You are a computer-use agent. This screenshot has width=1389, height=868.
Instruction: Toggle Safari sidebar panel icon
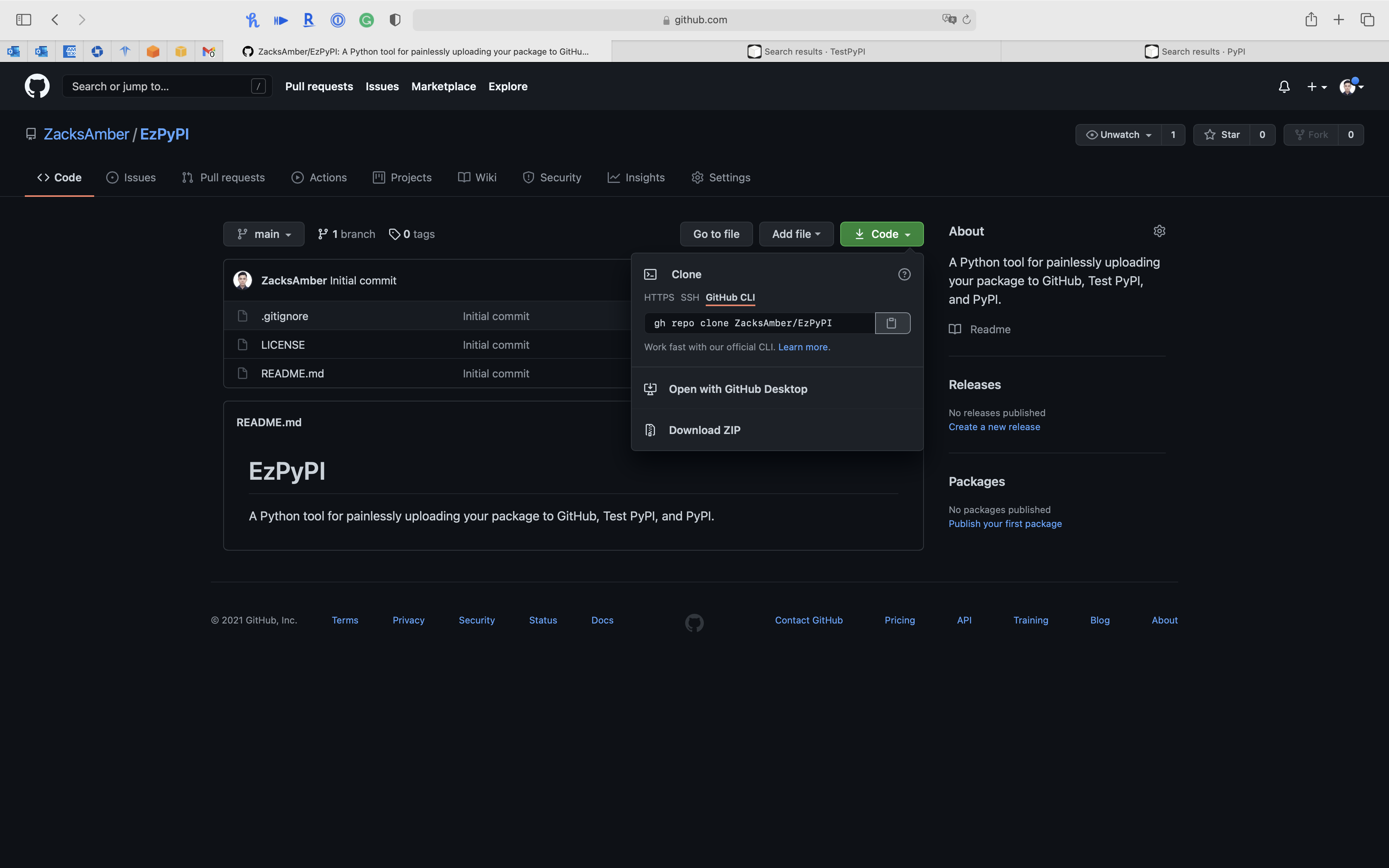(24, 19)
